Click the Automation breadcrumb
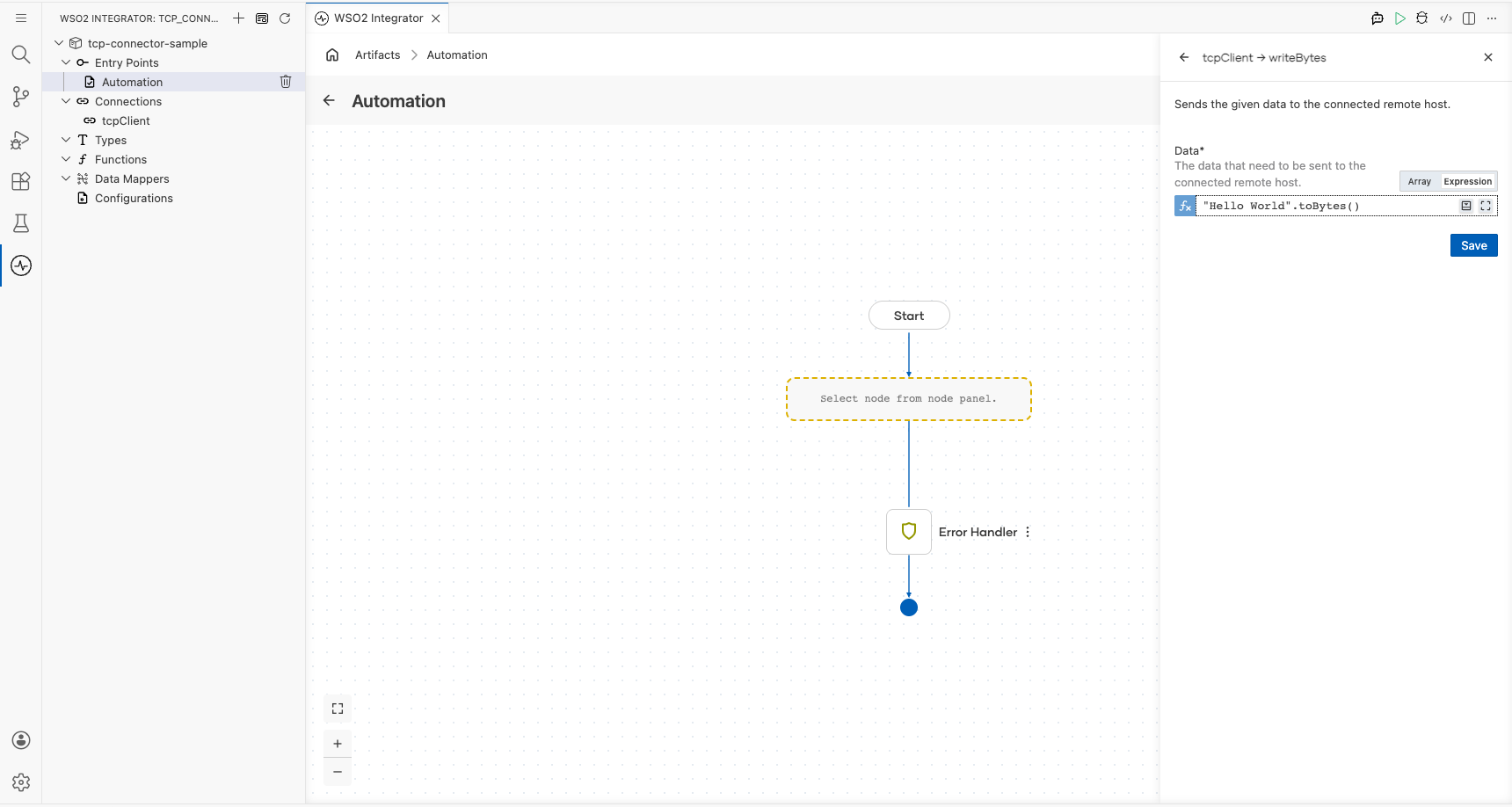1512x807 pixels. [457, 55]
